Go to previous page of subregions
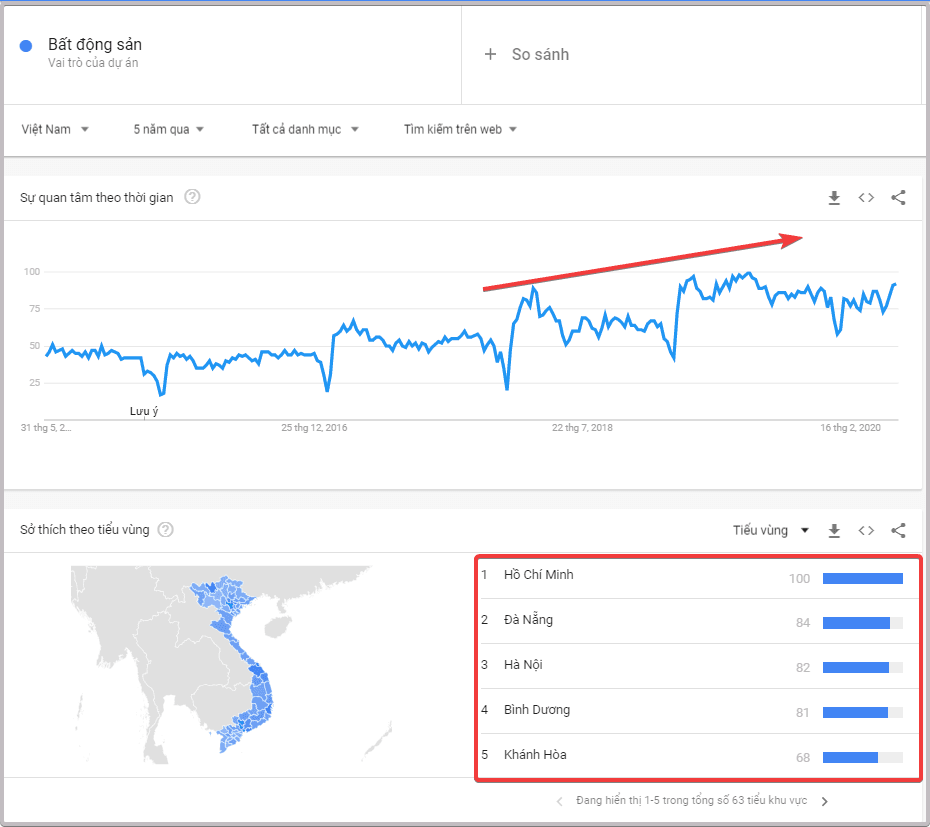930x827 pixels. pos(559,801)
